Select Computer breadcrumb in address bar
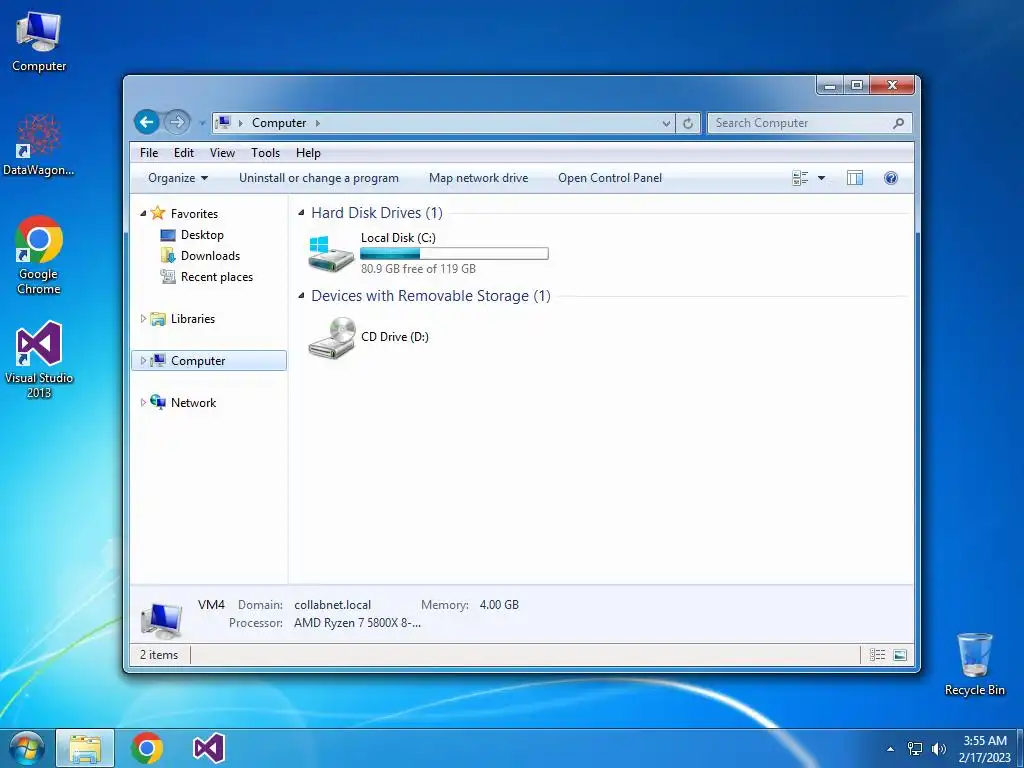This screenshot has height=768, width=1024. coord(279,123)
